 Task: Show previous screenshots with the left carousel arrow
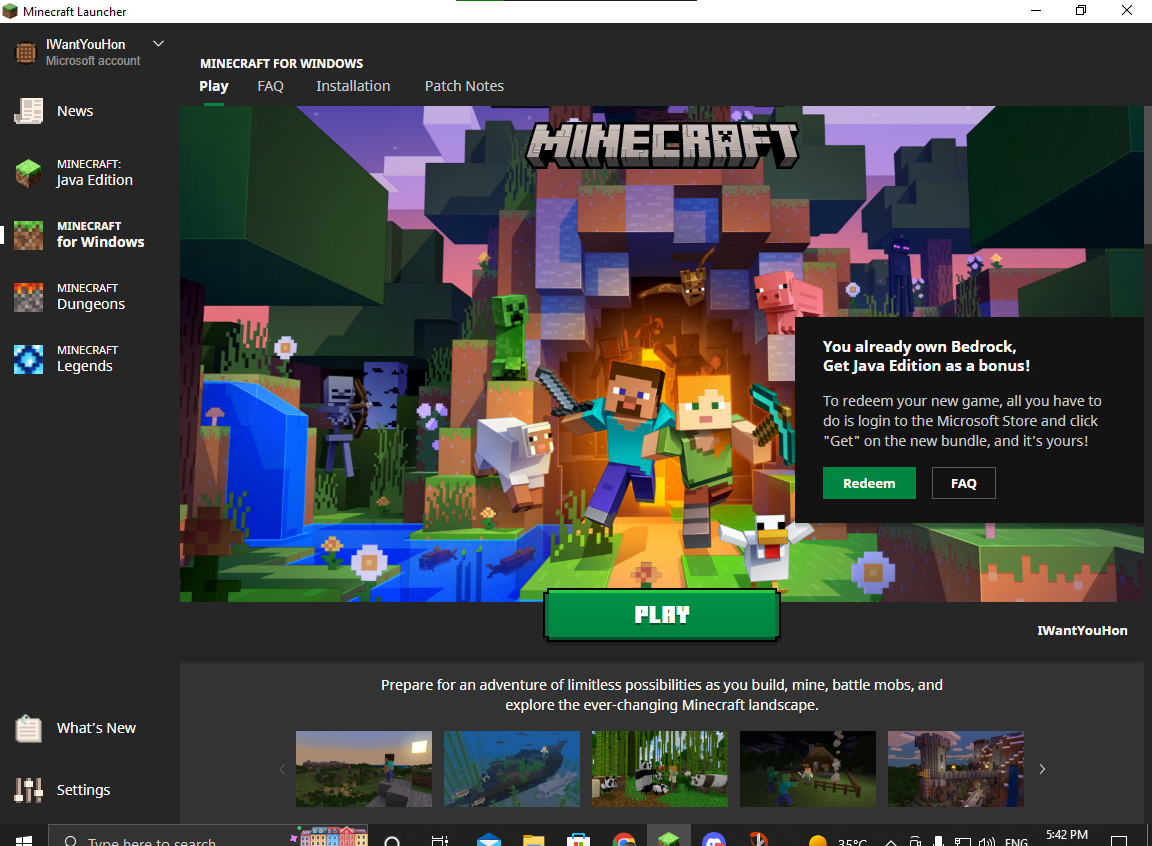282,769
